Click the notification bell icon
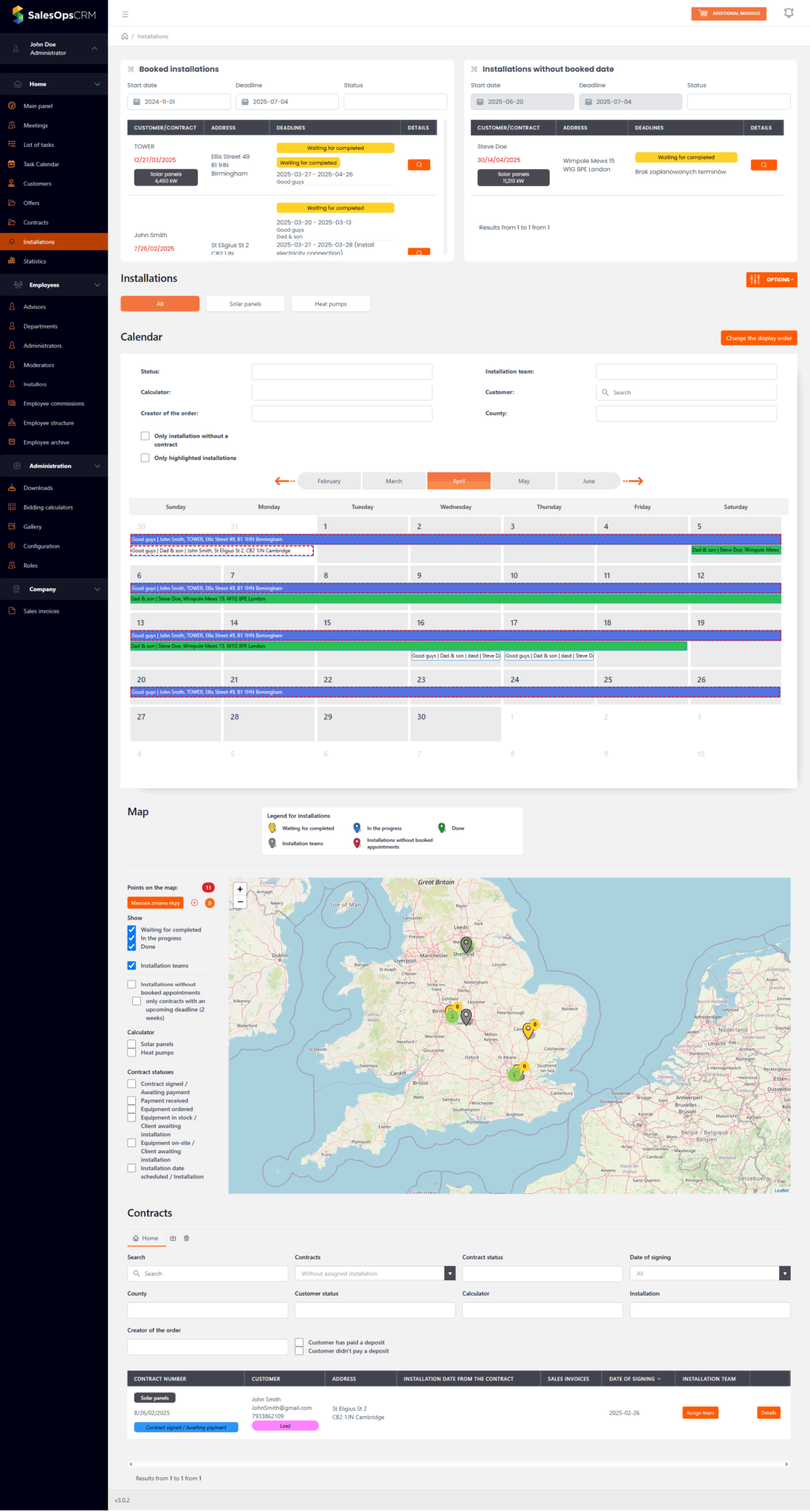This screenshot has height=1512, width=810. pyautogui.click(x=789, y=13)
